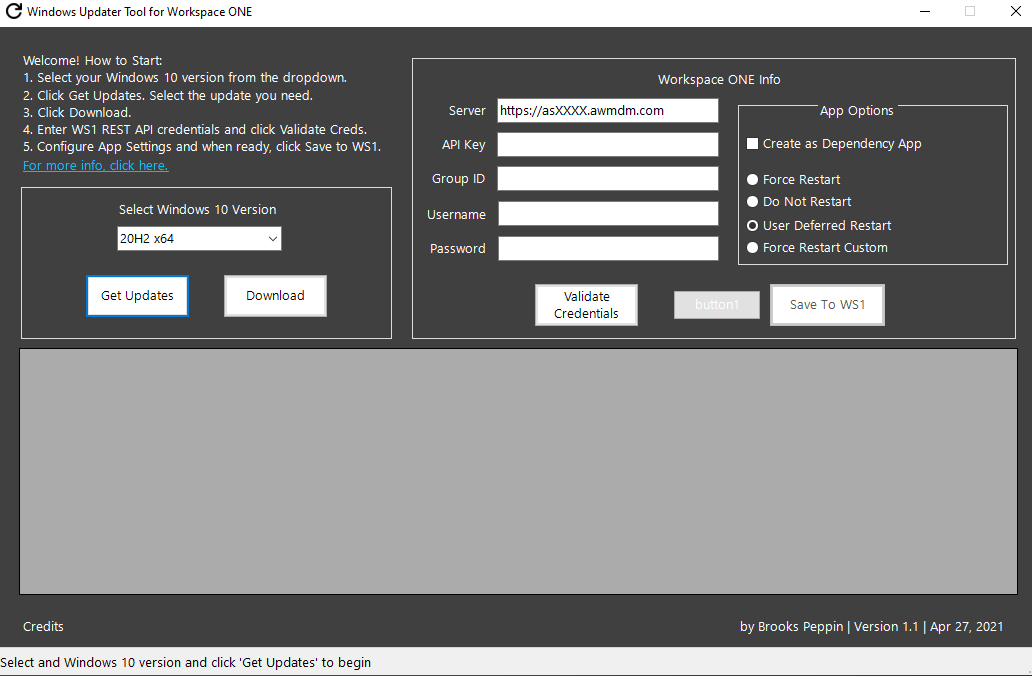Click the 'Select Windows 10 Version' label
The height and width of the screenshot is (676, 1032).
[x=197, y=209]
